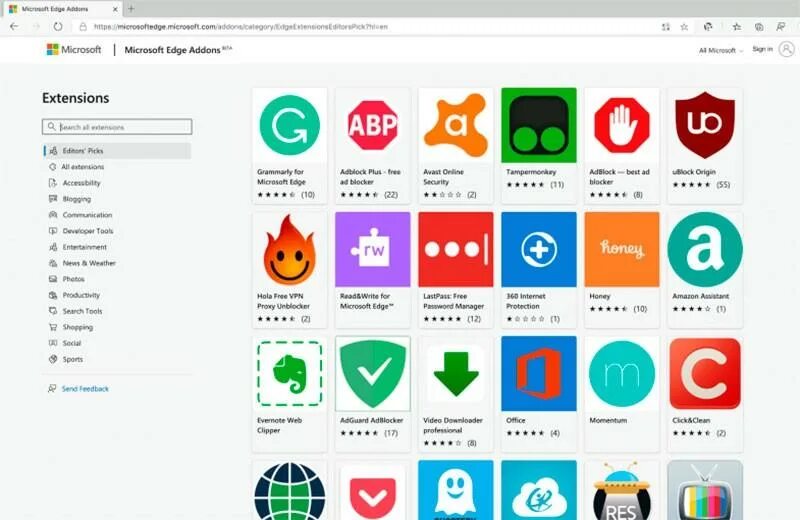The image size is (800, 520).
Task: Select the Hola Free VPN flame icon
Action: pyautogui.click(x=289, y=250)
